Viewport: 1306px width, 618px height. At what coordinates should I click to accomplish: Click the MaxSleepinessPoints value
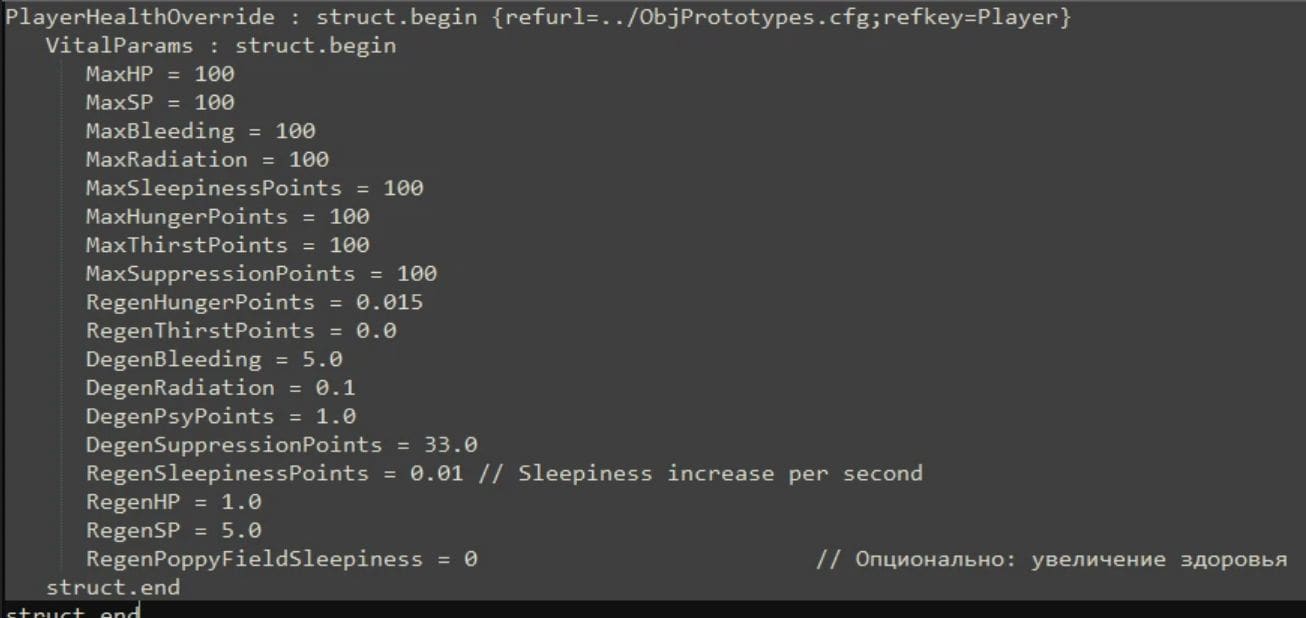pos(403,188)
